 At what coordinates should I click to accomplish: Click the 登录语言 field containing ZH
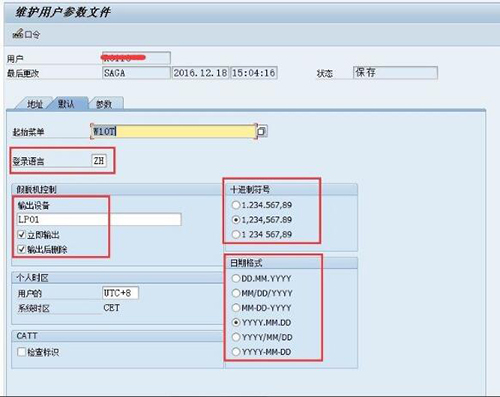99,161
